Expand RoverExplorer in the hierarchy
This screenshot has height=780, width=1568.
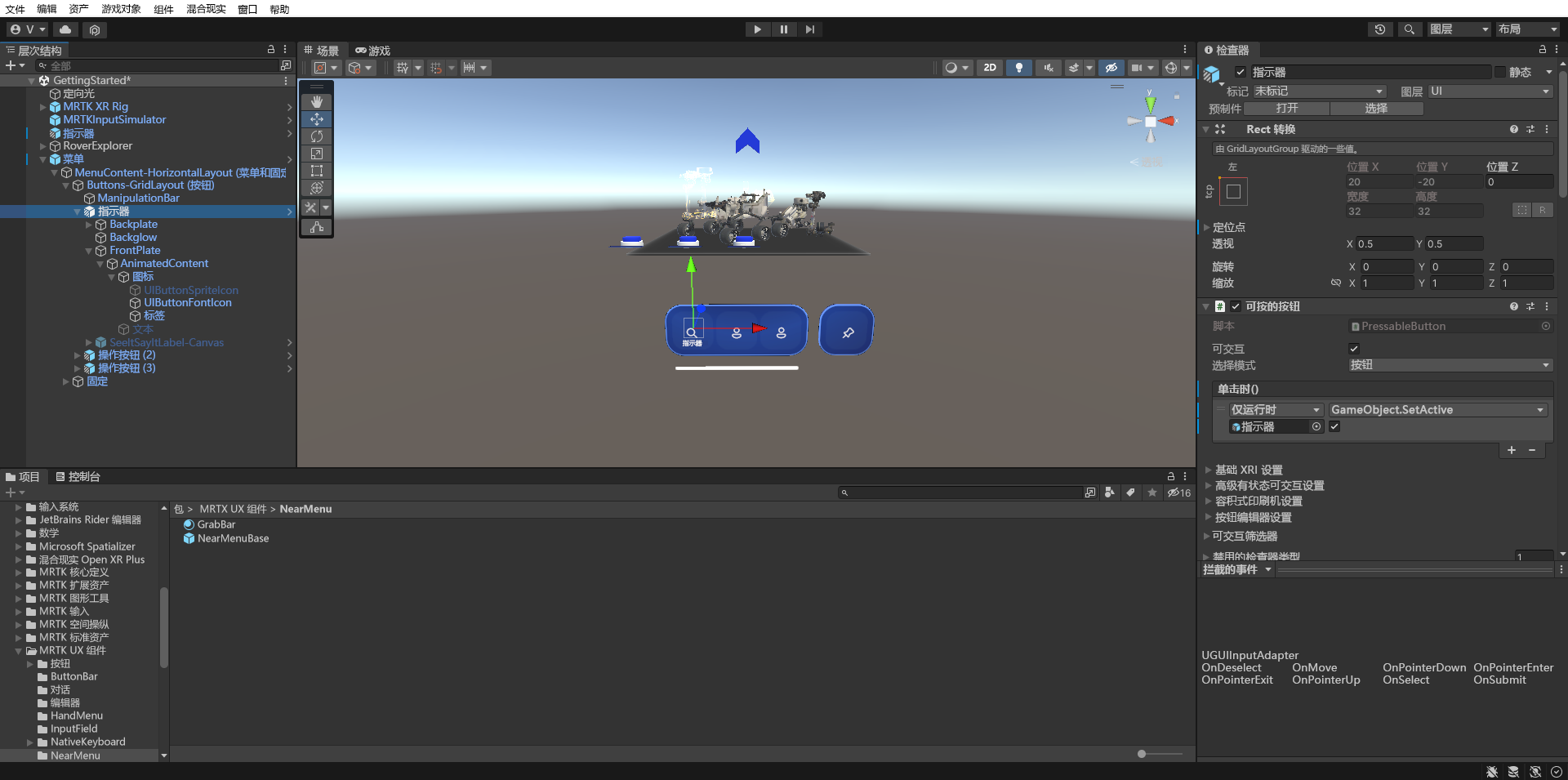(x=42, y=145)
